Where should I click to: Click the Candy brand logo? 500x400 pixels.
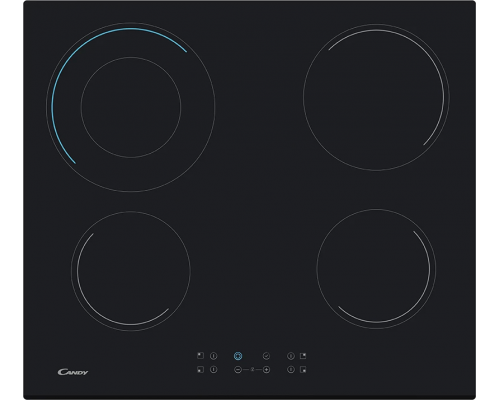point(73,372)
